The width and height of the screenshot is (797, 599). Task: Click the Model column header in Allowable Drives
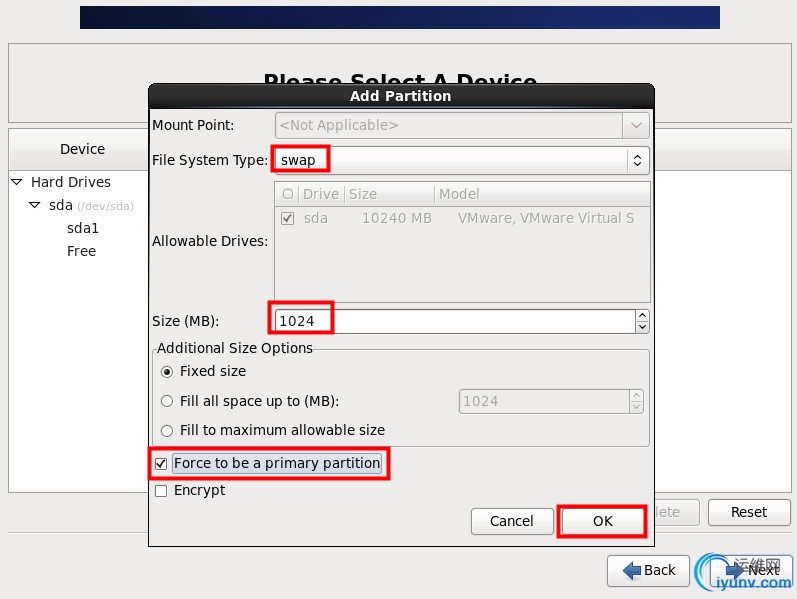tap(542, 194)
